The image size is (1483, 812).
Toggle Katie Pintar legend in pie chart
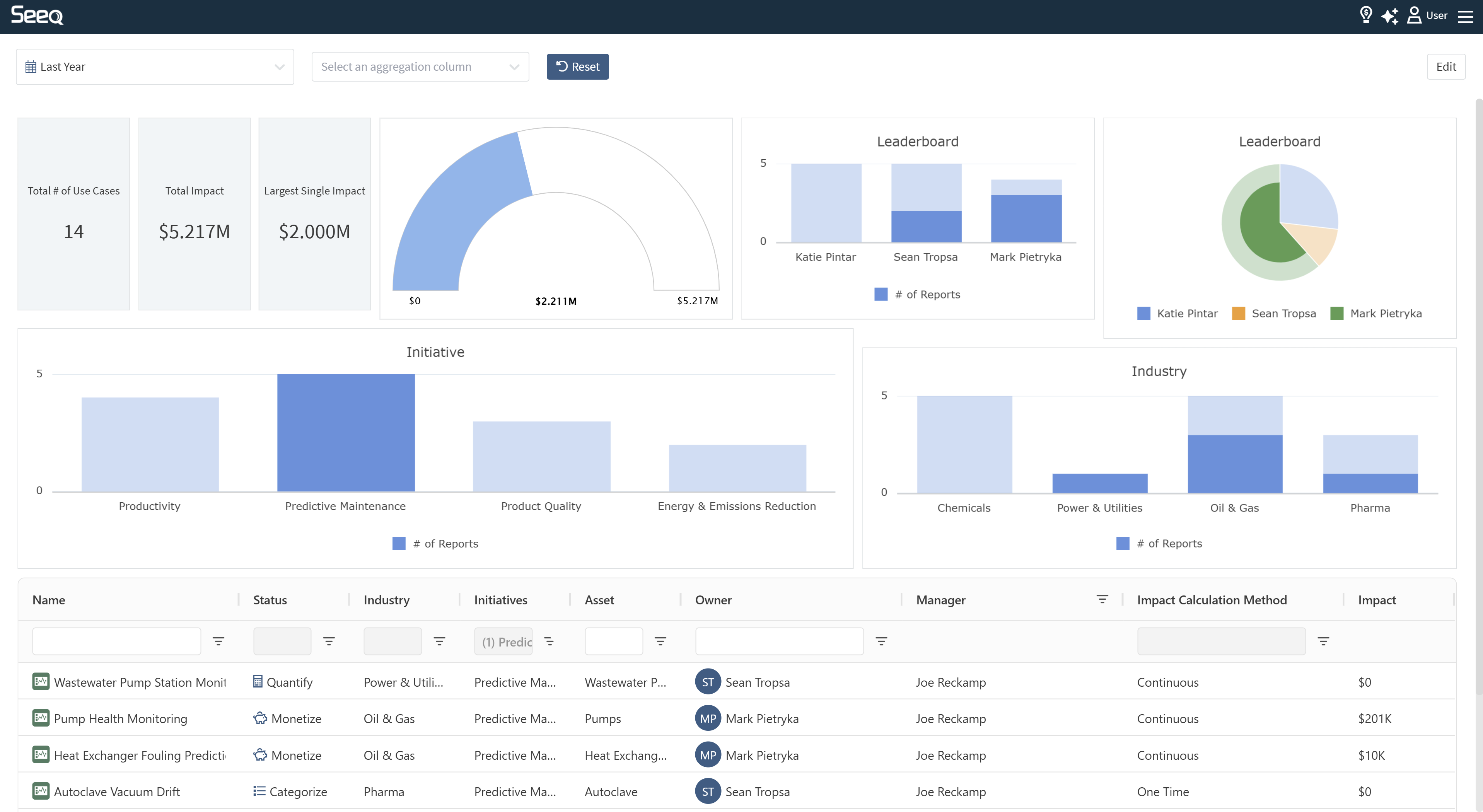click(1177, 314)
